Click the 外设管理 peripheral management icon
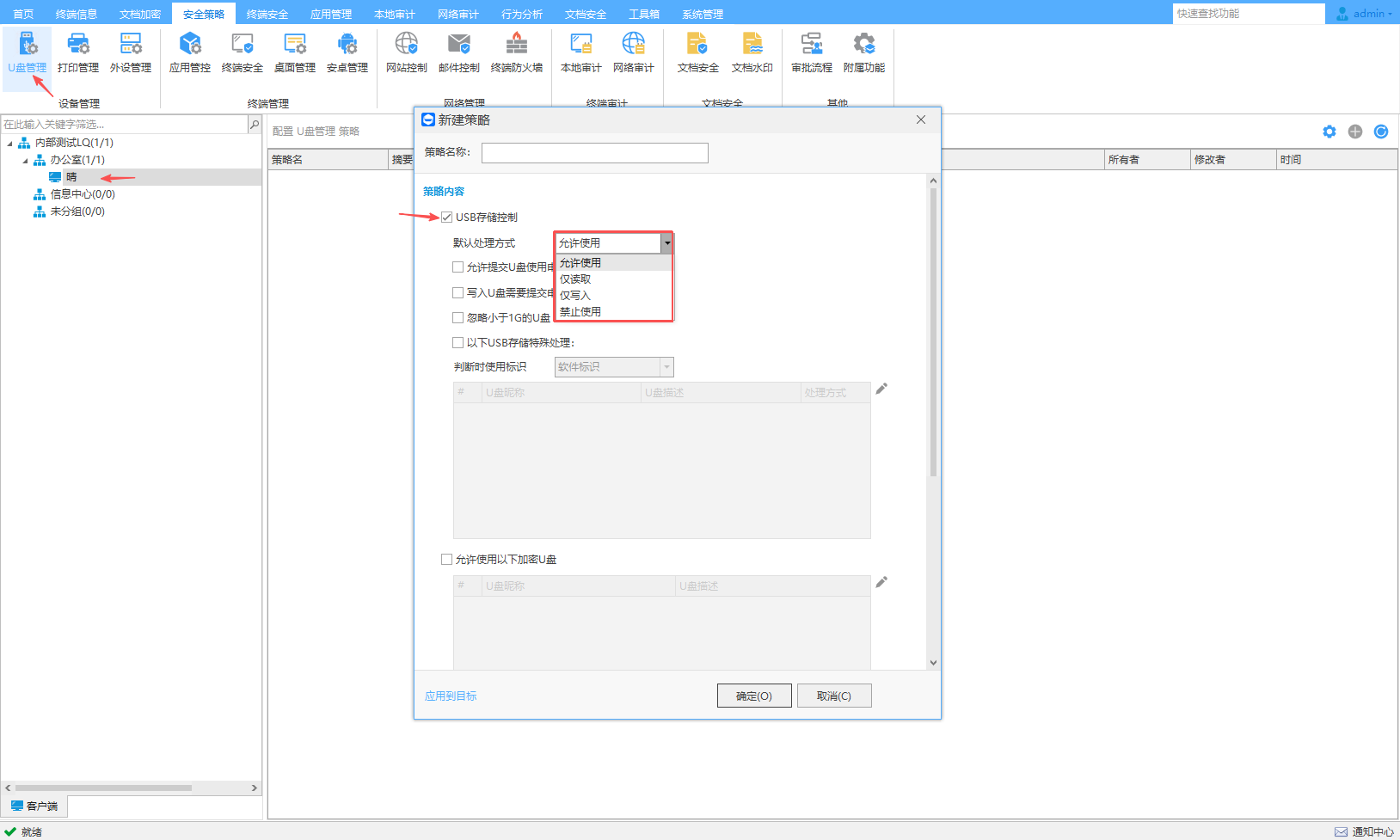Image resolution: width=1400 pixels, height=840 pixels. pos(131,52)
